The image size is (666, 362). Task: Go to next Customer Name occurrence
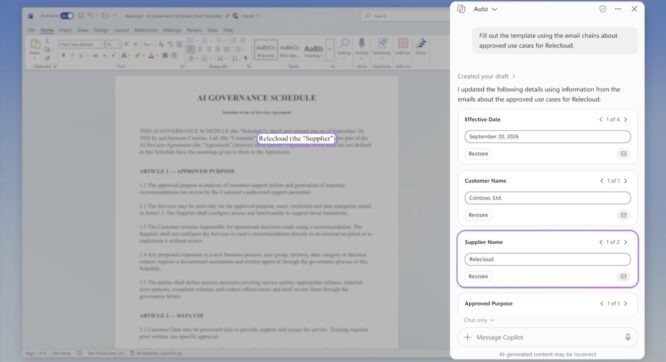(626, 181)
